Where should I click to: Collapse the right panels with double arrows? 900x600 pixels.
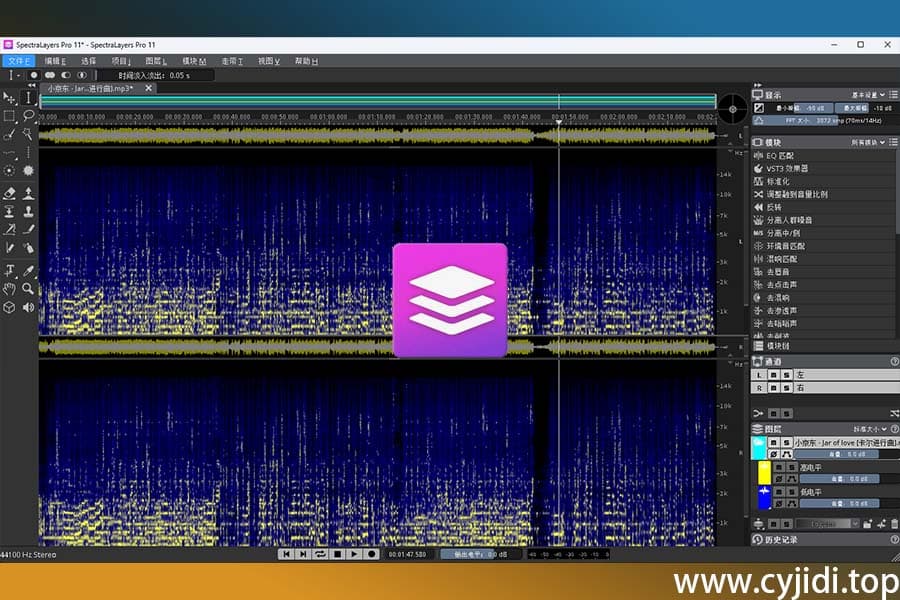(x=758, y=86)
